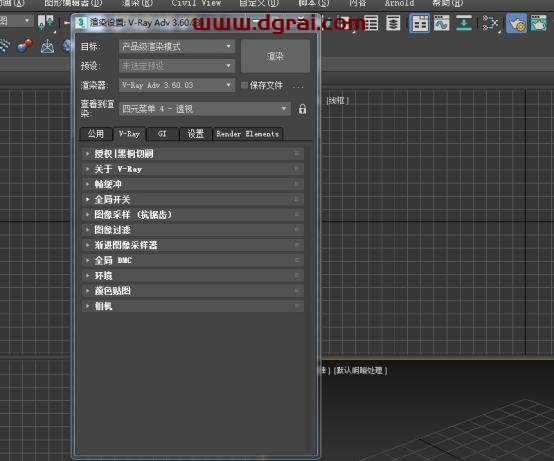This screenshot has width=554, height=461.
Task: Open the Curve Editor wave icon
Action: 442,24
